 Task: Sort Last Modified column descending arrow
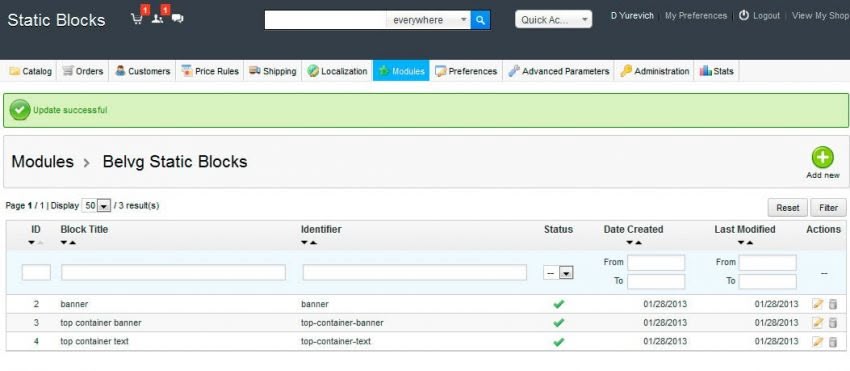tap(740, 242)
